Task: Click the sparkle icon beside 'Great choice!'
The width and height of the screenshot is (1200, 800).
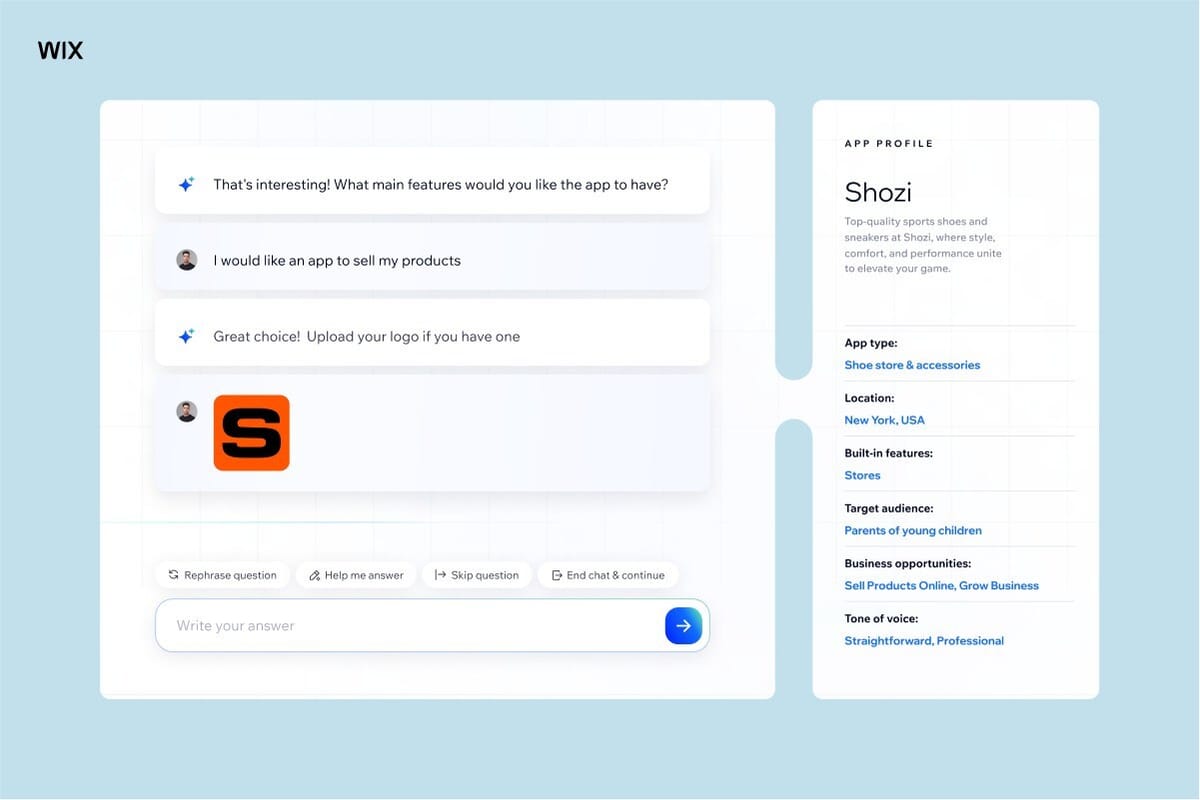Action: [186, 337]
